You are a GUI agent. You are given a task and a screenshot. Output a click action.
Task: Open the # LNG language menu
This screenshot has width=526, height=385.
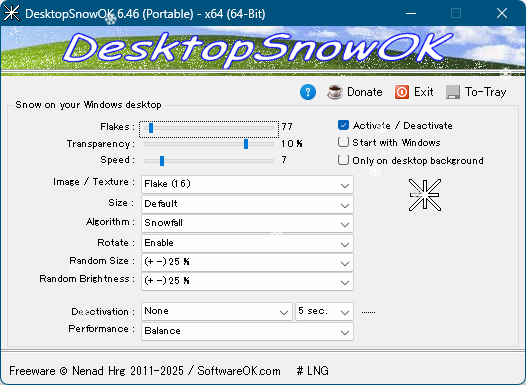pyautogui.click(x=313, y=371)
